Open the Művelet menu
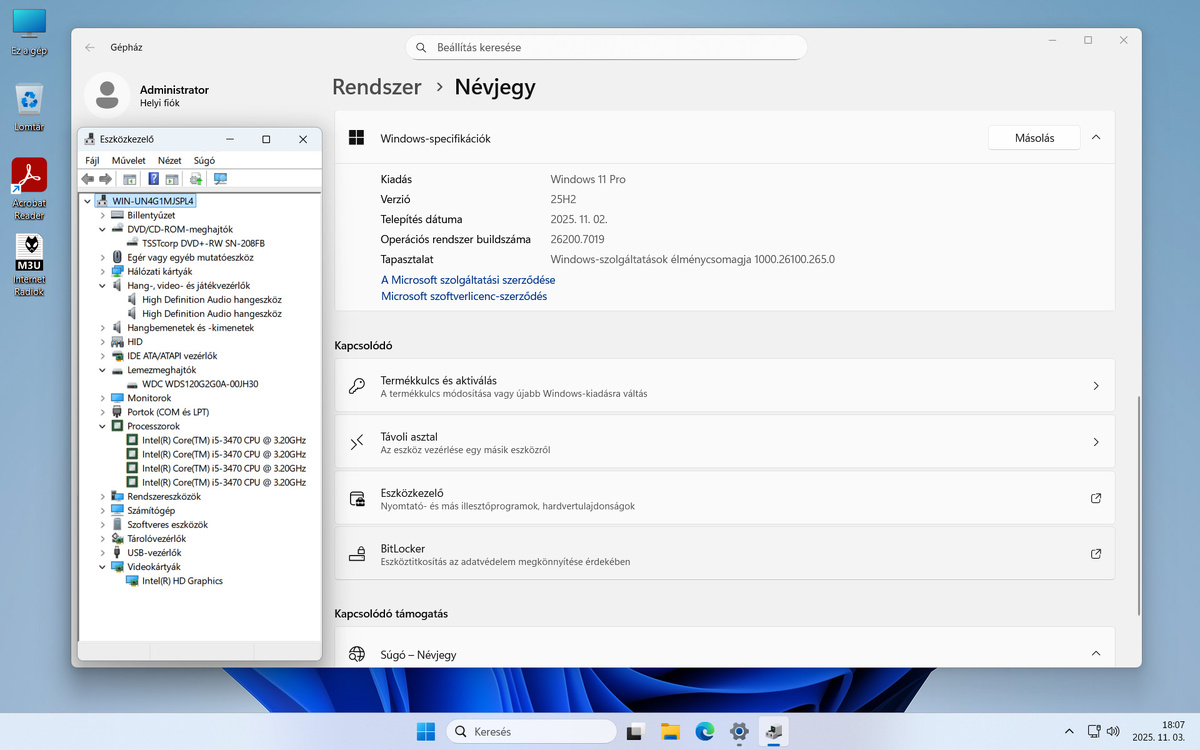 click(129, 160)
